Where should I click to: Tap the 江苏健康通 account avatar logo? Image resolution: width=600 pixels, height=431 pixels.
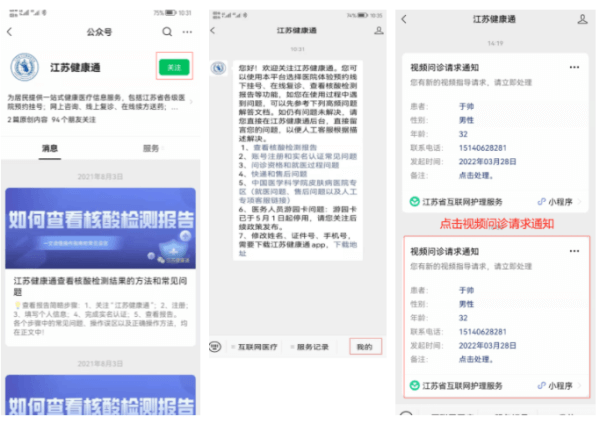(24, 67)
